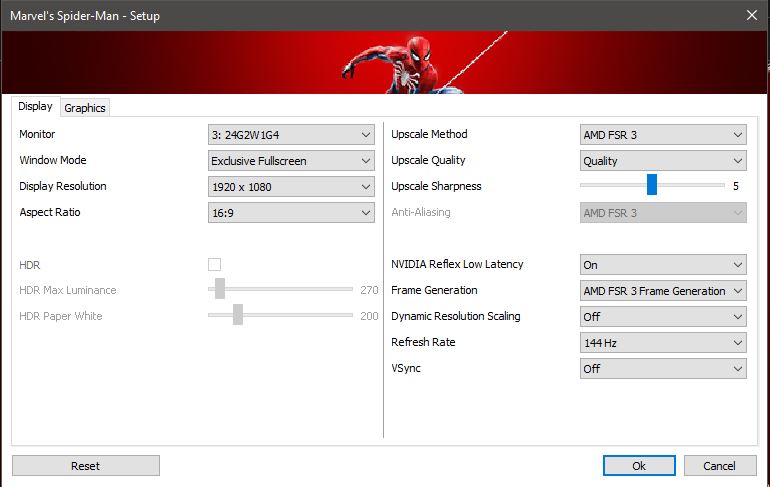Click the Monitor label text

click(37, 134)
